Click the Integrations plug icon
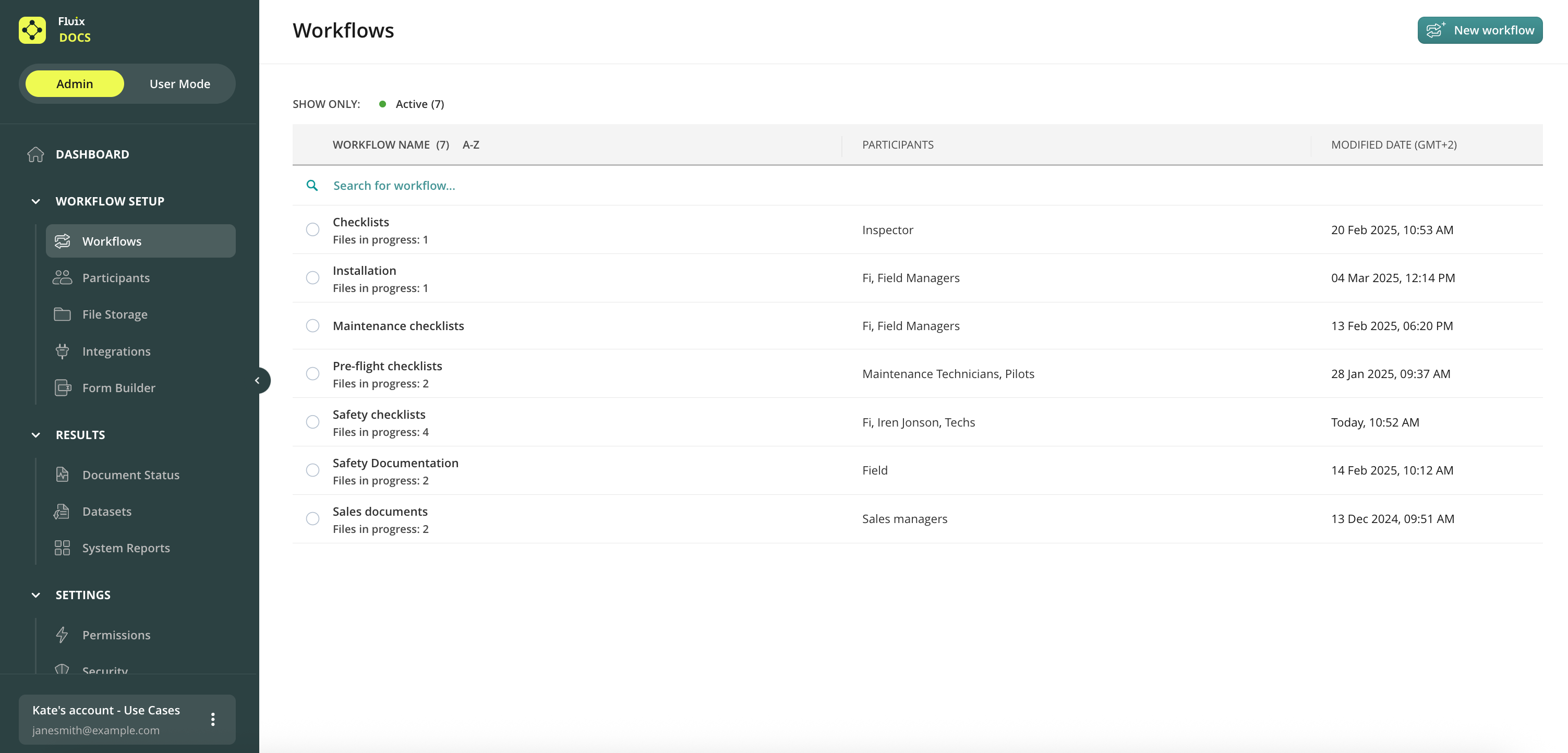This screenshot has height=753, width=1568. point(62,351)
